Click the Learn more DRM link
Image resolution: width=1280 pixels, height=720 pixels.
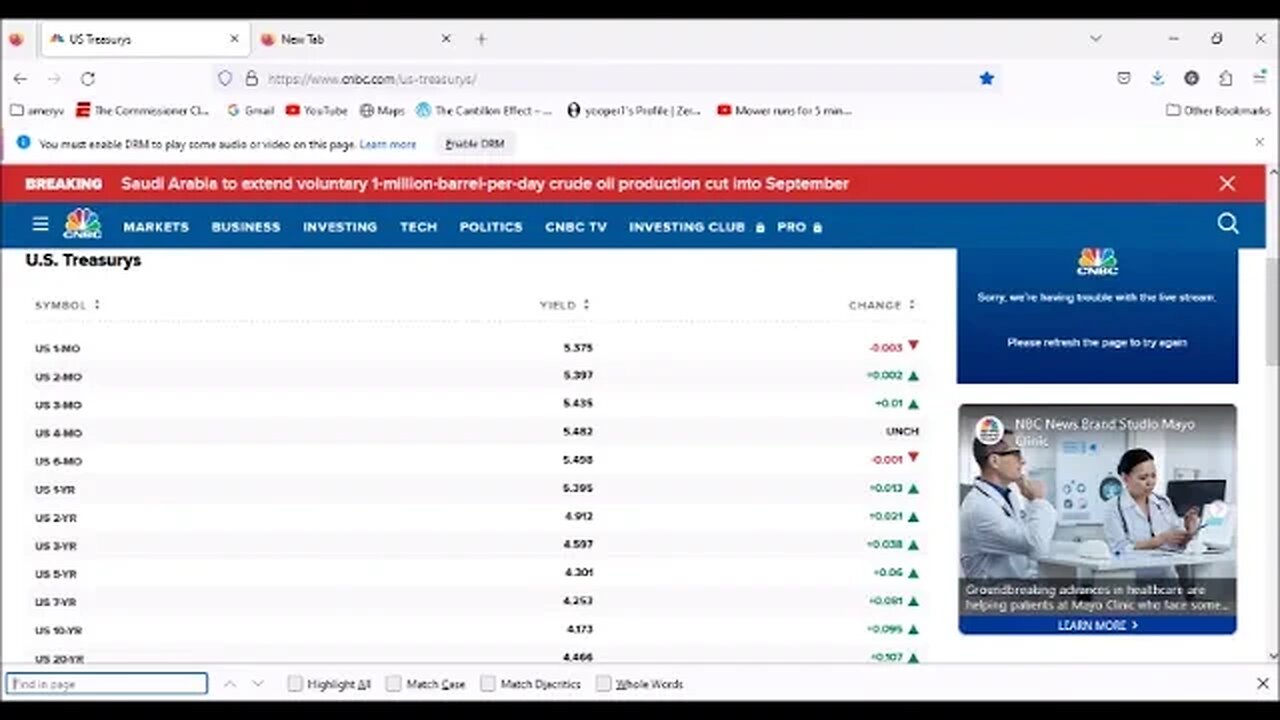tap(388, 144)
